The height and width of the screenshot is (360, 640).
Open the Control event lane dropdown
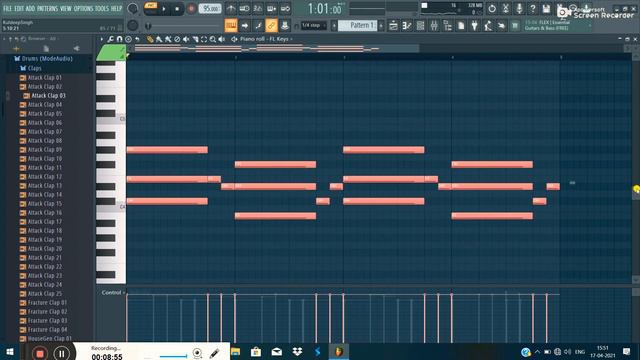pos(113,293)
